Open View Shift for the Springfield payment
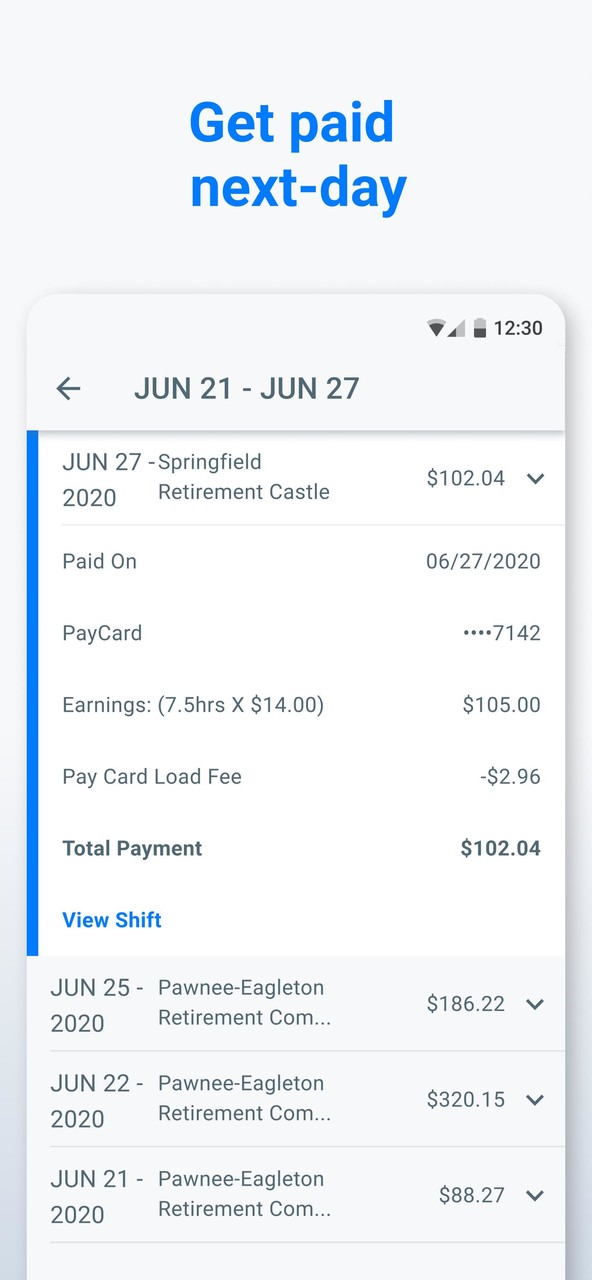 pyautogui.click(x=112, y=920)
